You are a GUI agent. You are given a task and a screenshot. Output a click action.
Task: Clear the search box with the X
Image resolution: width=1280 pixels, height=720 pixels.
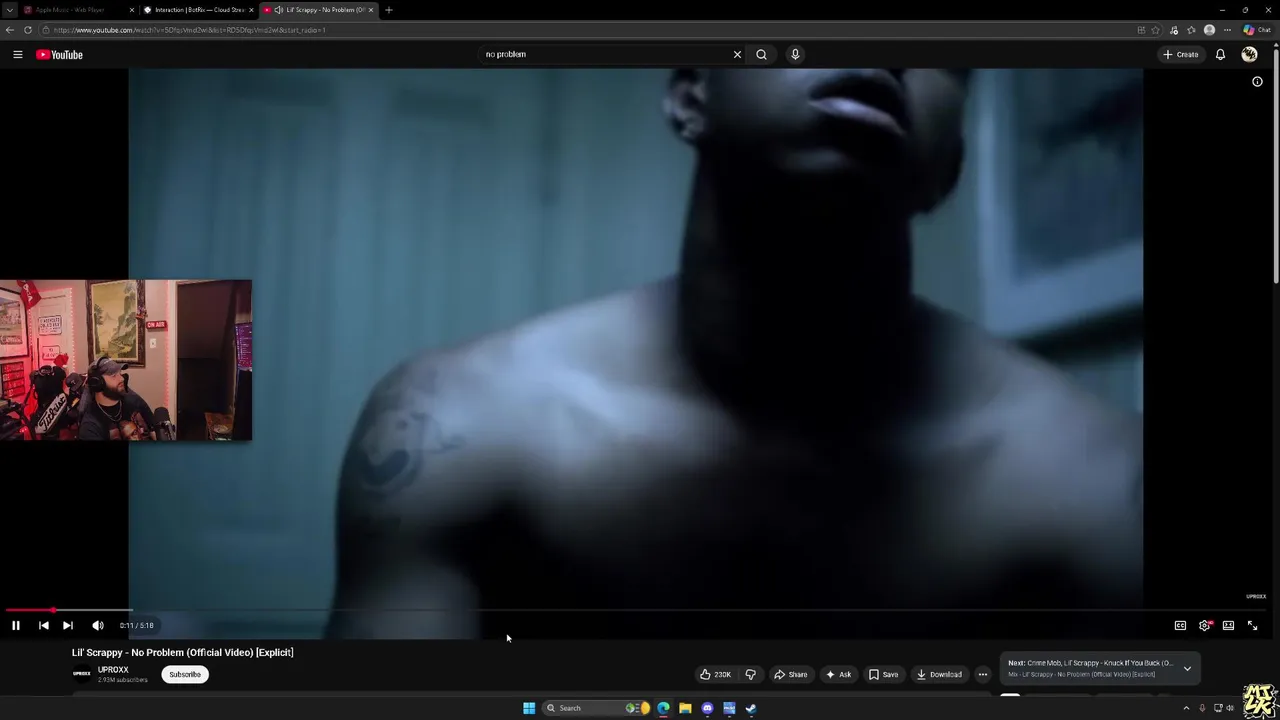tap(737, 55)
